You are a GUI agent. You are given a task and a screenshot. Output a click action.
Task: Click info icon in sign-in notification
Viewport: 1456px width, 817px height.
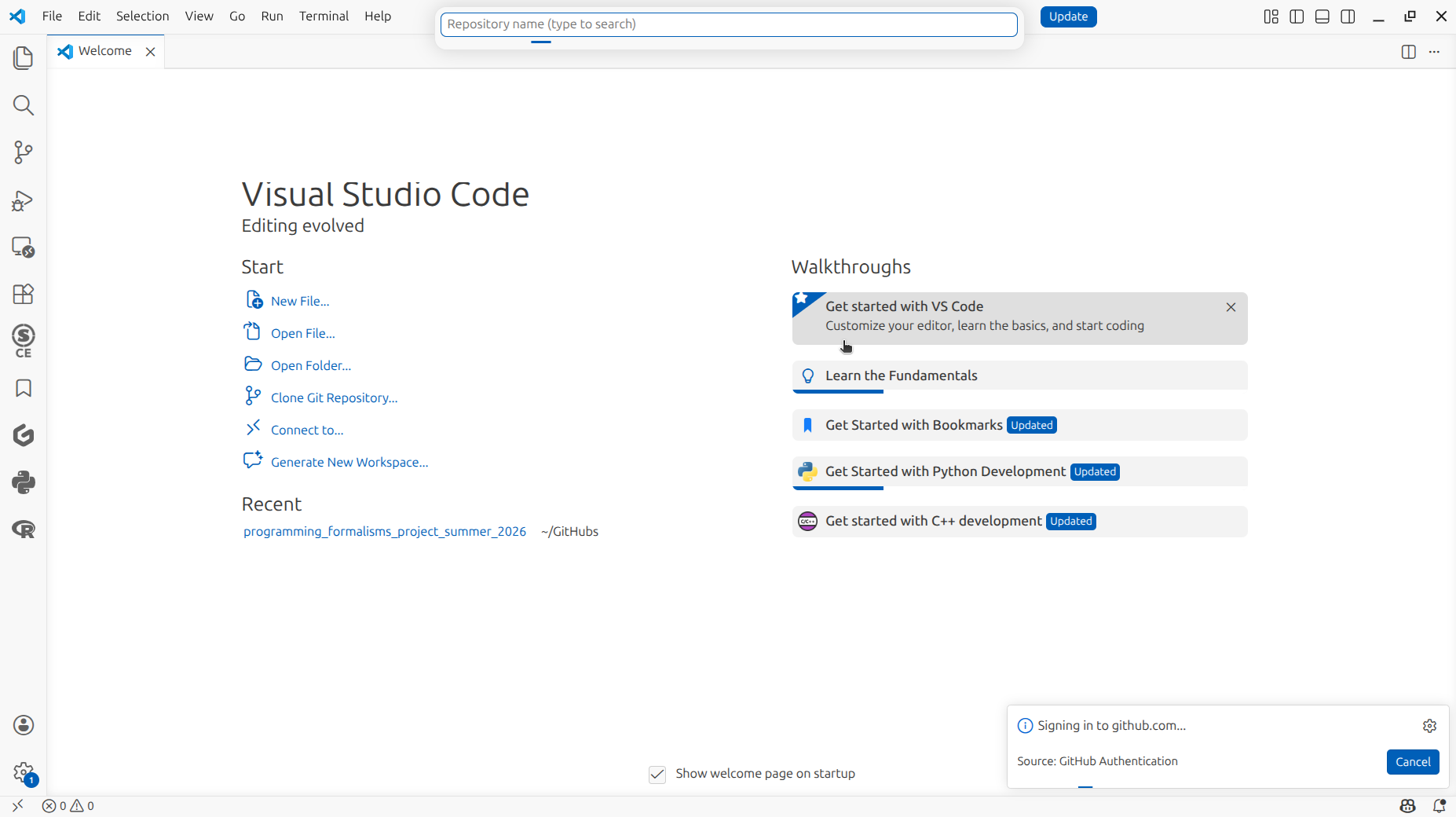point(1025,726)
